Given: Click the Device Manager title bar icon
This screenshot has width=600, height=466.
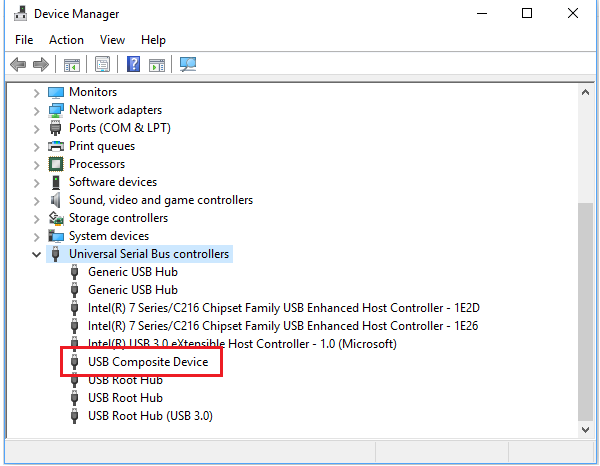Looking at the screenshot, I should coord(17,14).
